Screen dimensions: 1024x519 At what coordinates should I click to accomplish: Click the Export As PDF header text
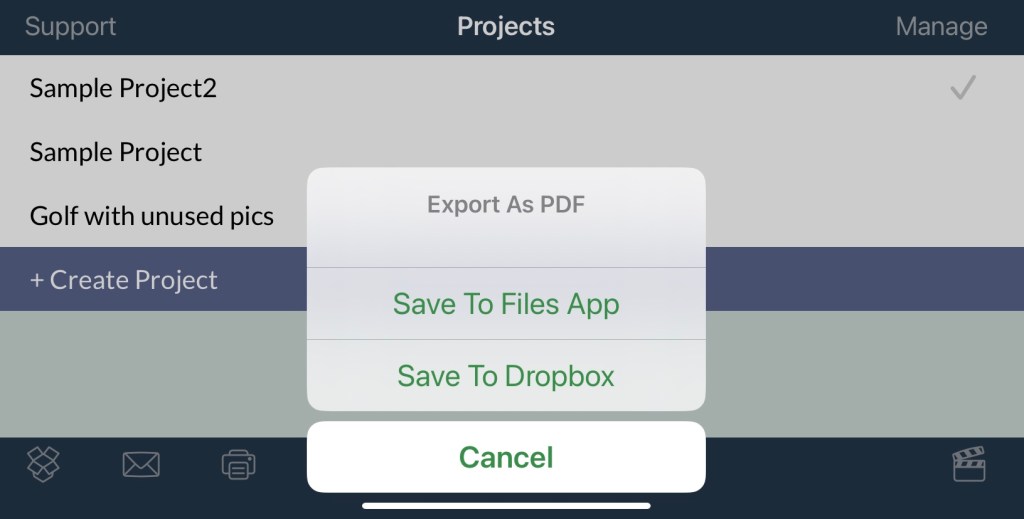coord(506,205)
